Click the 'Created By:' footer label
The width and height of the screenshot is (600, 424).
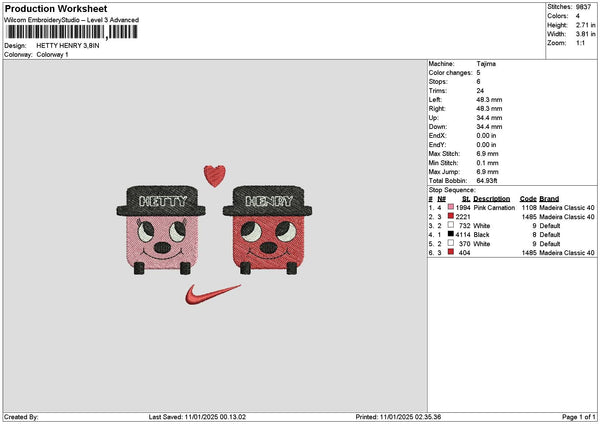pyautogui.click(x=21, y=417)
